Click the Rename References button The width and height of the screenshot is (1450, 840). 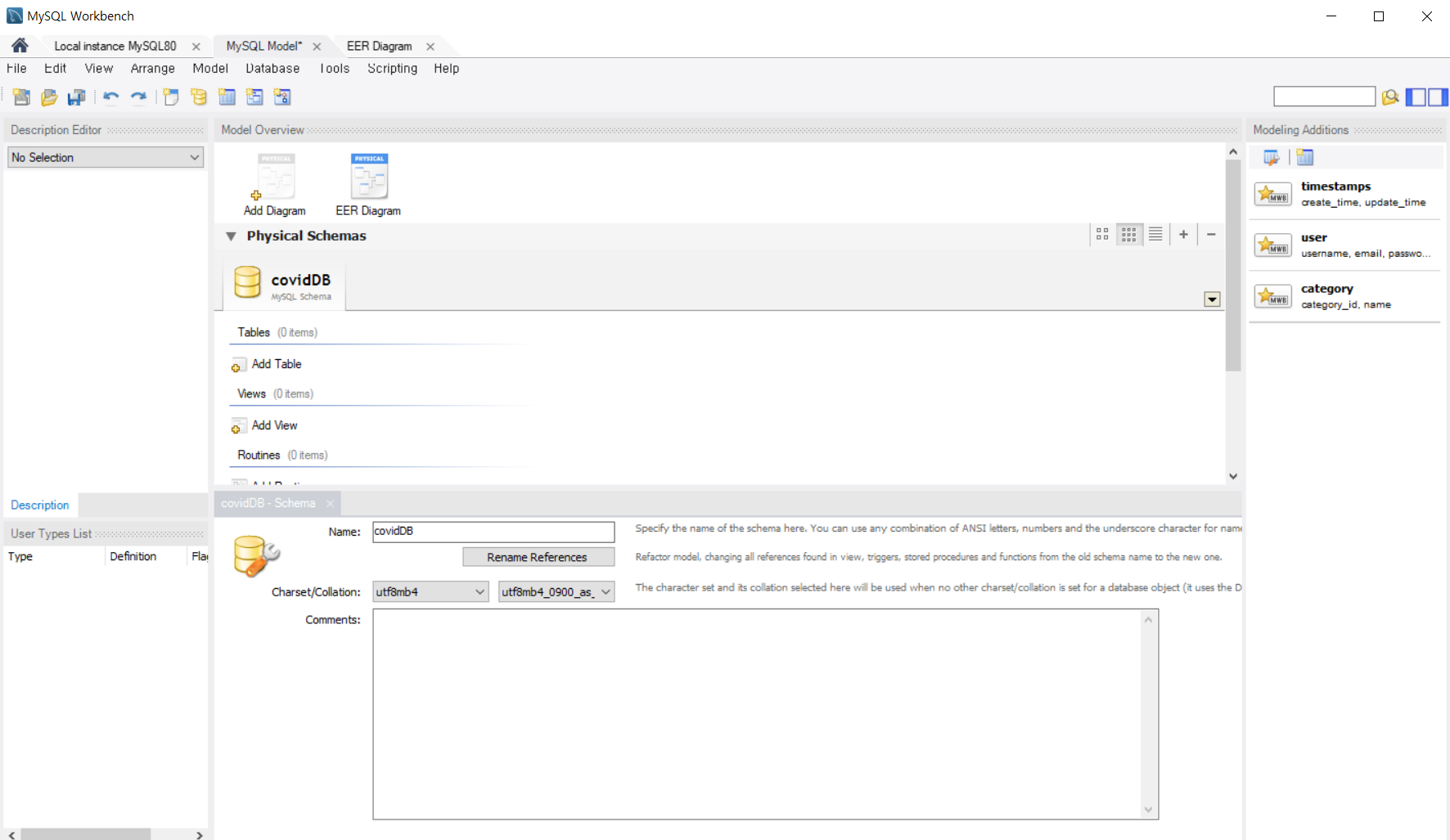coord(538,557)
